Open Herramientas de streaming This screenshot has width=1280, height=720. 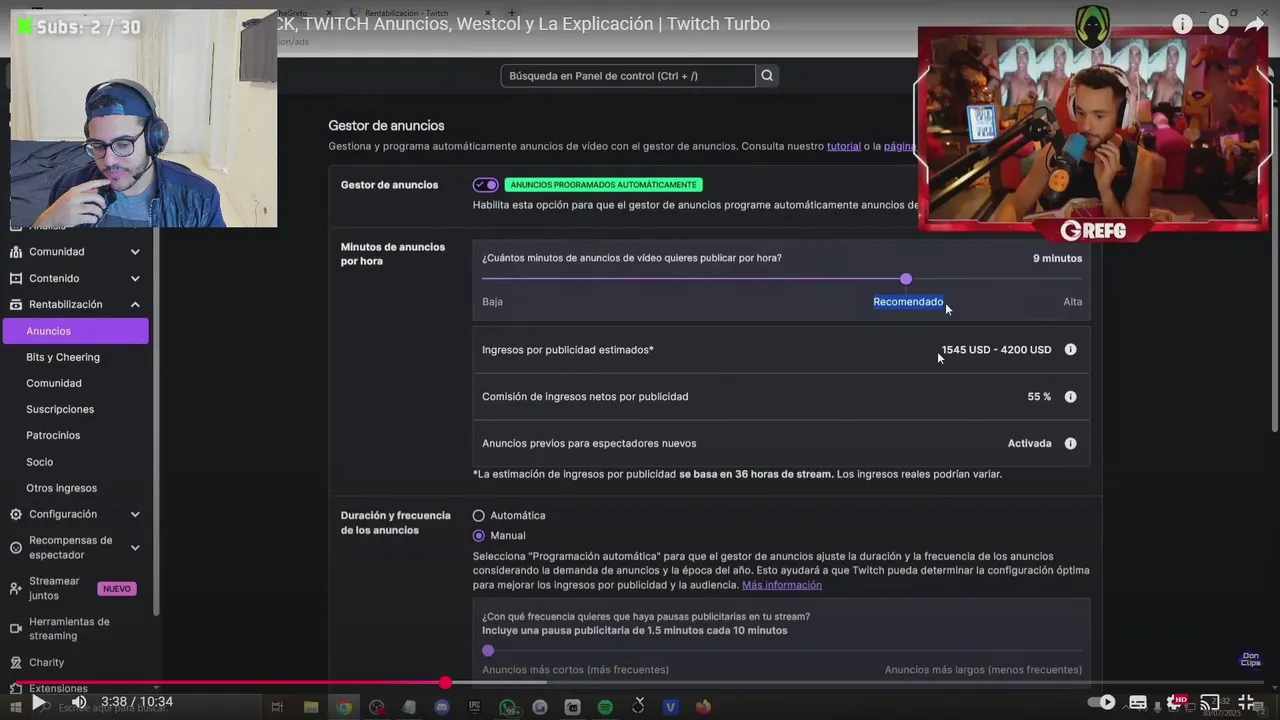[x=69, y=628]
